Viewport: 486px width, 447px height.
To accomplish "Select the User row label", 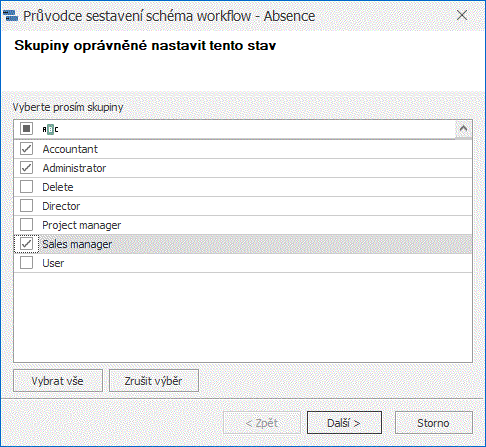I will coord(53,263).
